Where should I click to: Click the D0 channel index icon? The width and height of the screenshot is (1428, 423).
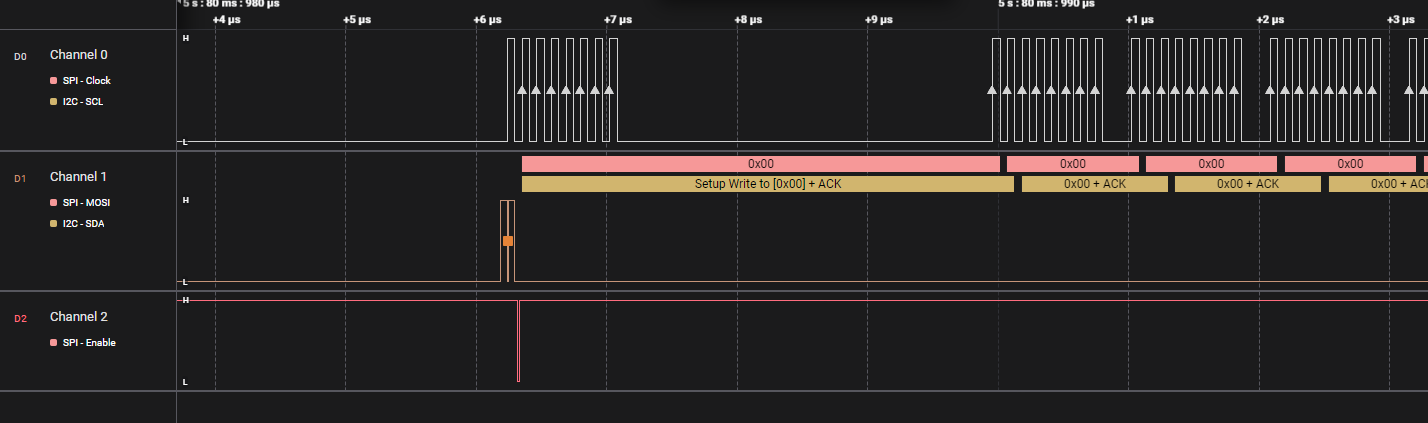(20, 56)
